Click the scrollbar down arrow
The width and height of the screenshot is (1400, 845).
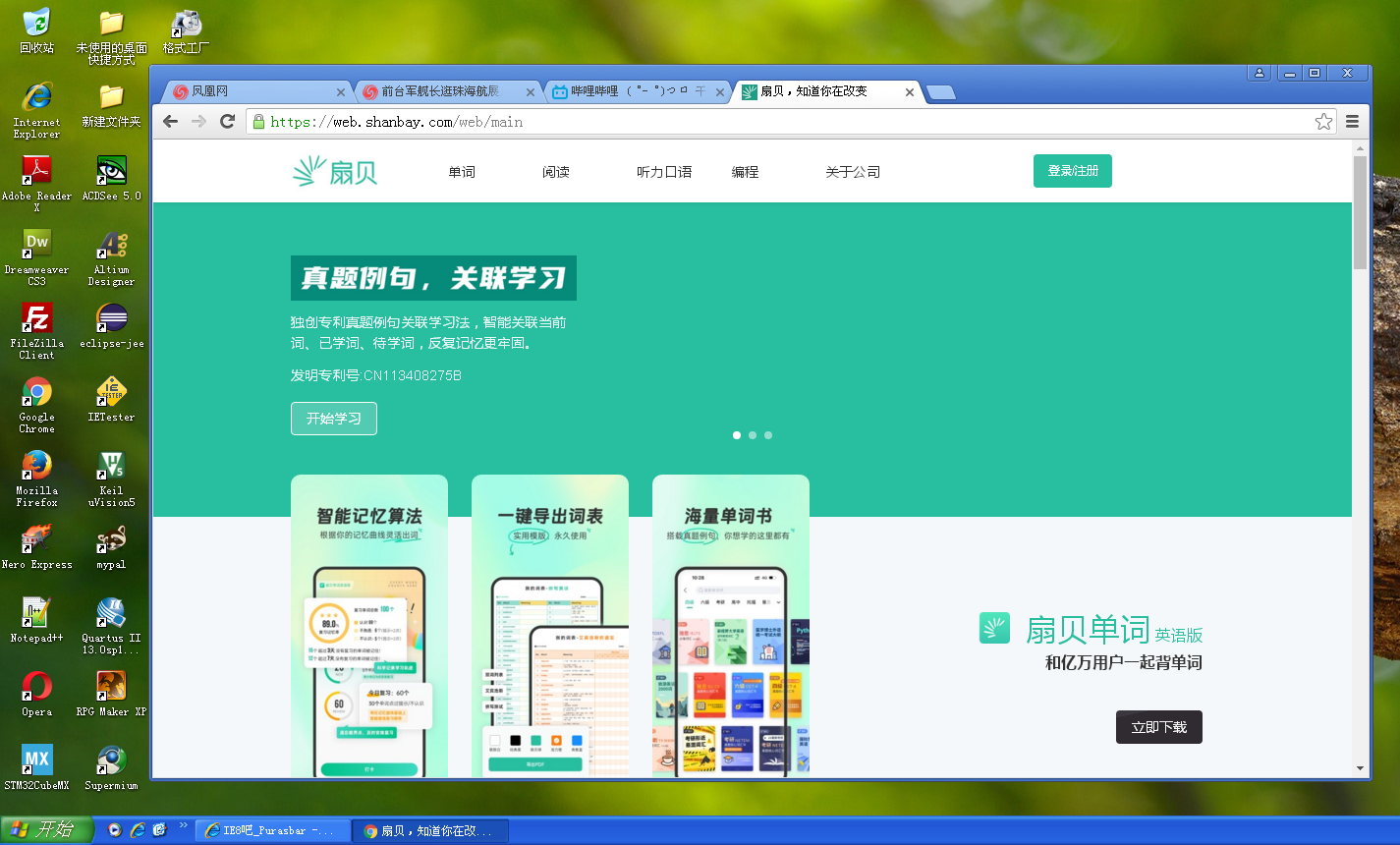point(1360,768)
